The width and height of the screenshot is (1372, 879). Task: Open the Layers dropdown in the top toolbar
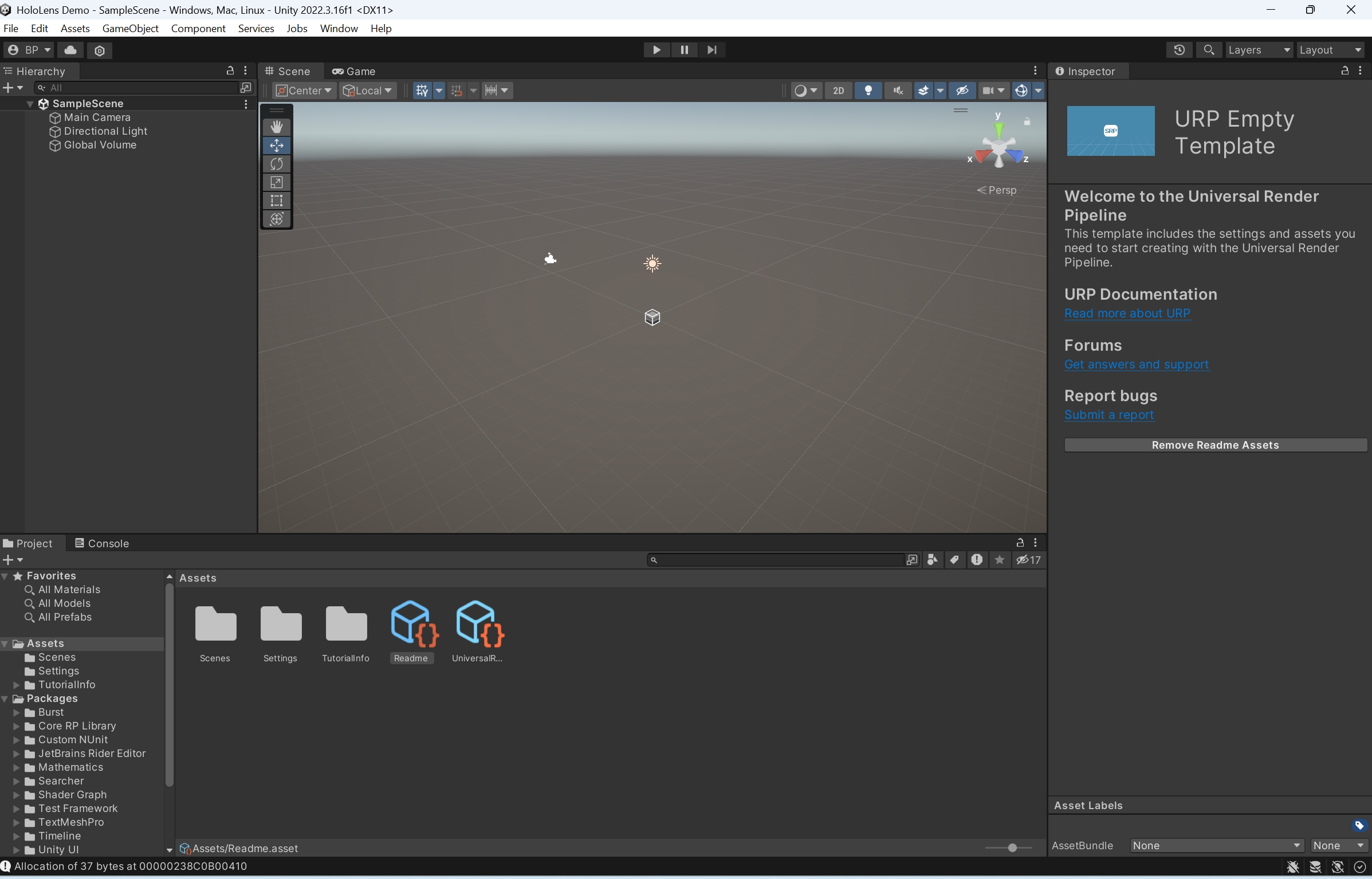click(x=1259, y=50)
